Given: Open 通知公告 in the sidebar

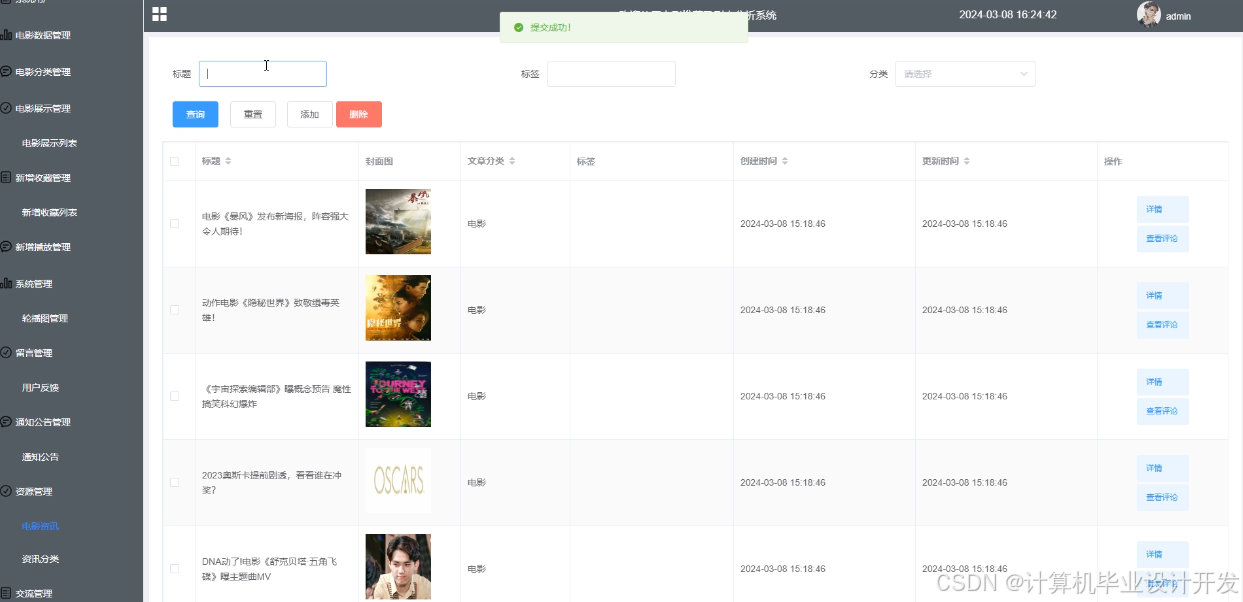Looking at the screenshot, I should coord(41,456).
